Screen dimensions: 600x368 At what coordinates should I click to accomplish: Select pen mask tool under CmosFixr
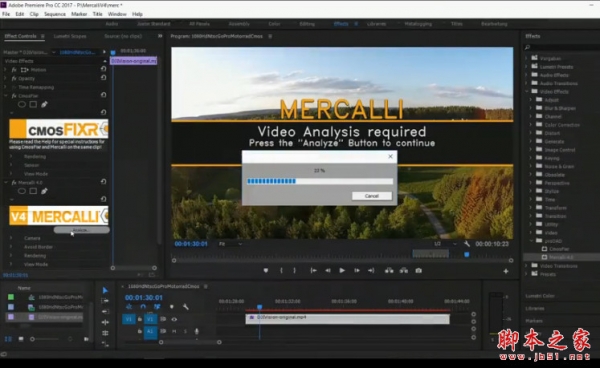(x=44, y=104)
